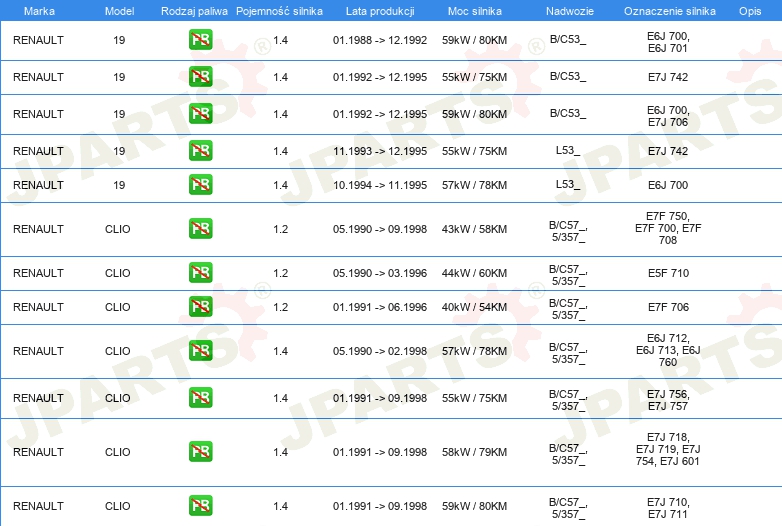Click engine code E6J 700, E6J 701
Screen dimensions: 782x526
(668, 42)
